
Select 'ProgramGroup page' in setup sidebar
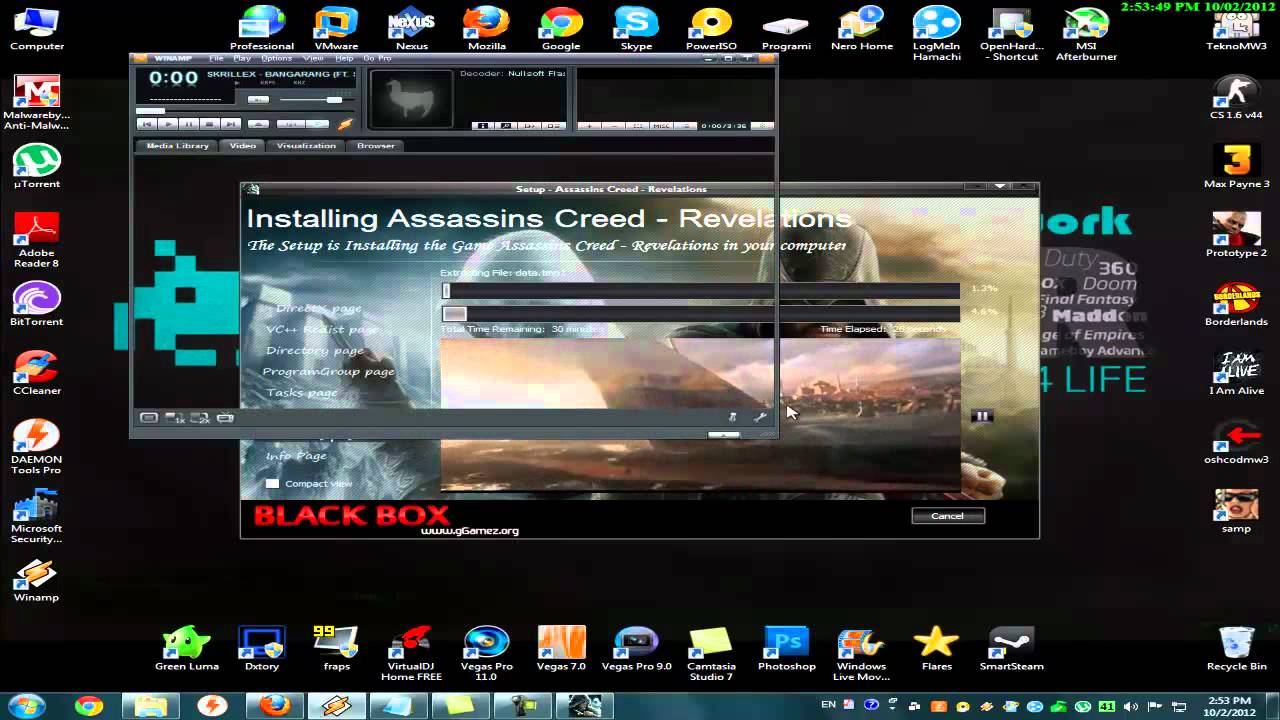tap(328, 372)
